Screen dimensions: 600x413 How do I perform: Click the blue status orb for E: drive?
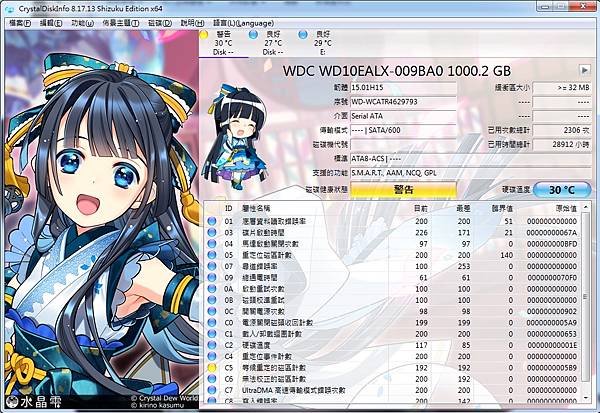[303, 35]
